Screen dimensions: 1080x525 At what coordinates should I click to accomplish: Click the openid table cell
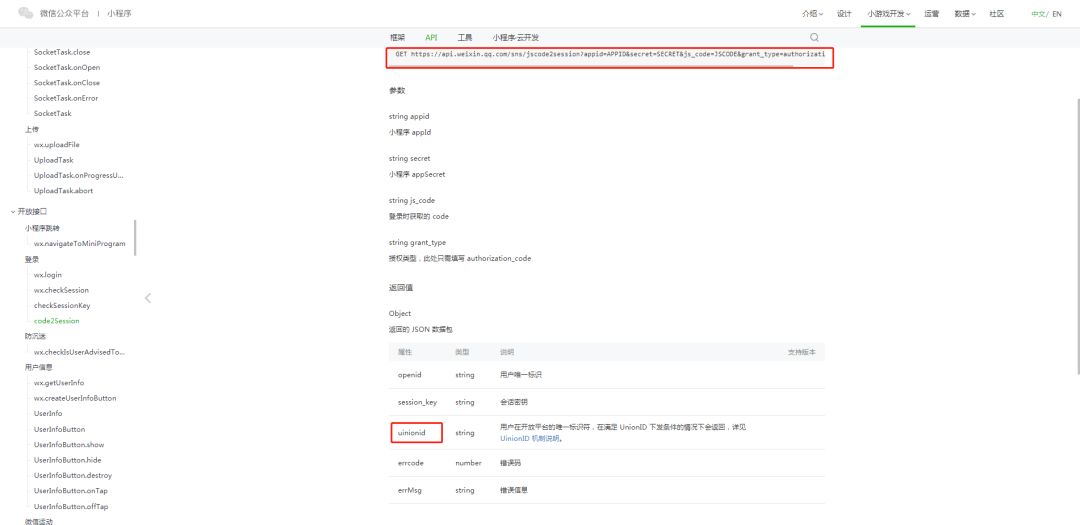409,375
